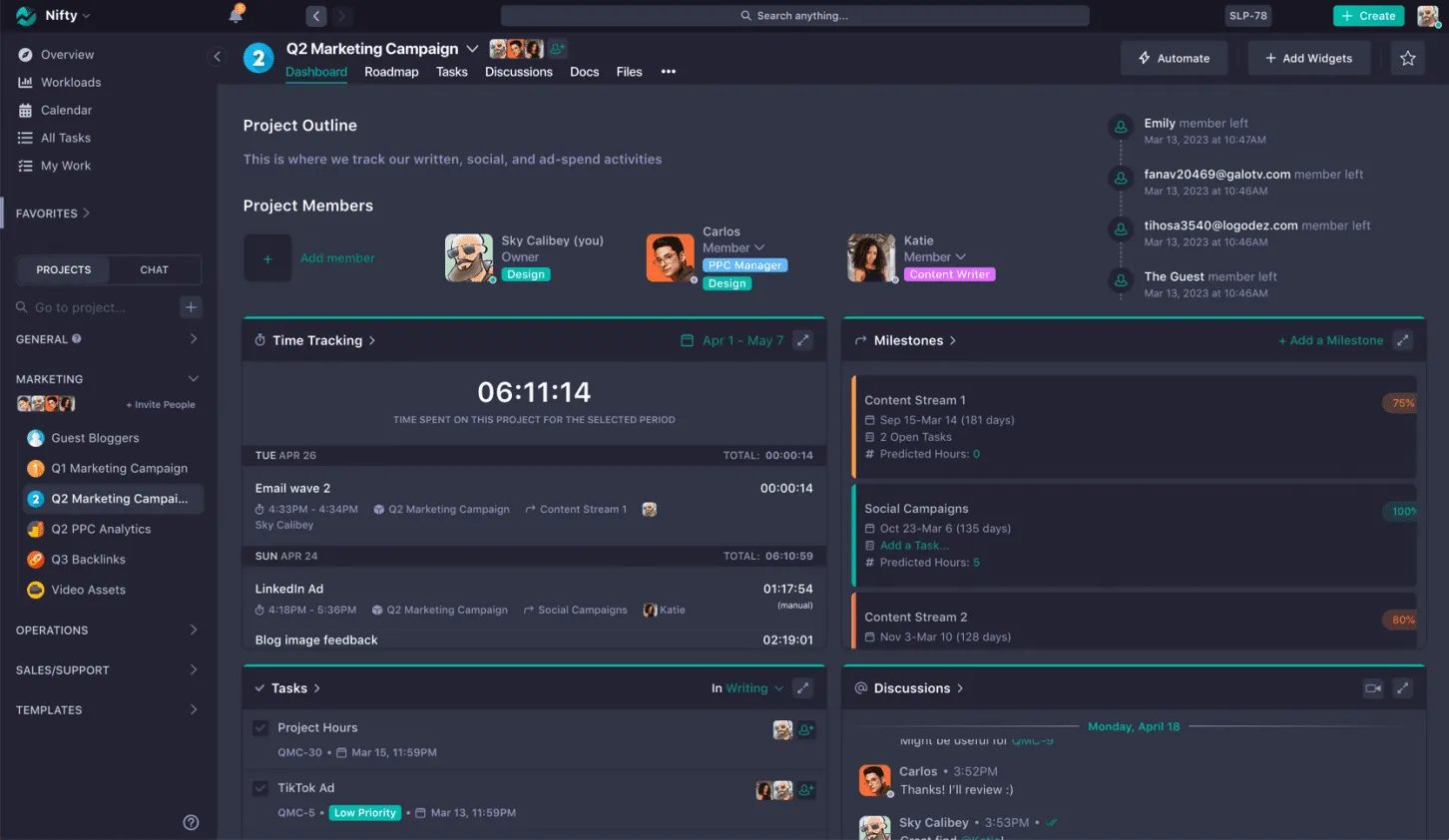The width and height of the screenshot is (1449, 840).
Task: Expand the Time Tracking widget to fullscreen
Action: (803, 340)
